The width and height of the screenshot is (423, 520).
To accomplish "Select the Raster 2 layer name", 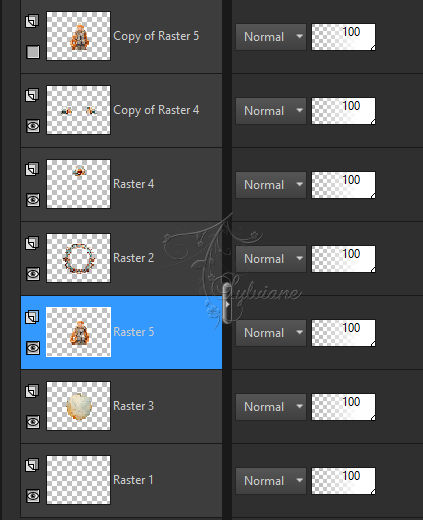I will pos(133,258).
